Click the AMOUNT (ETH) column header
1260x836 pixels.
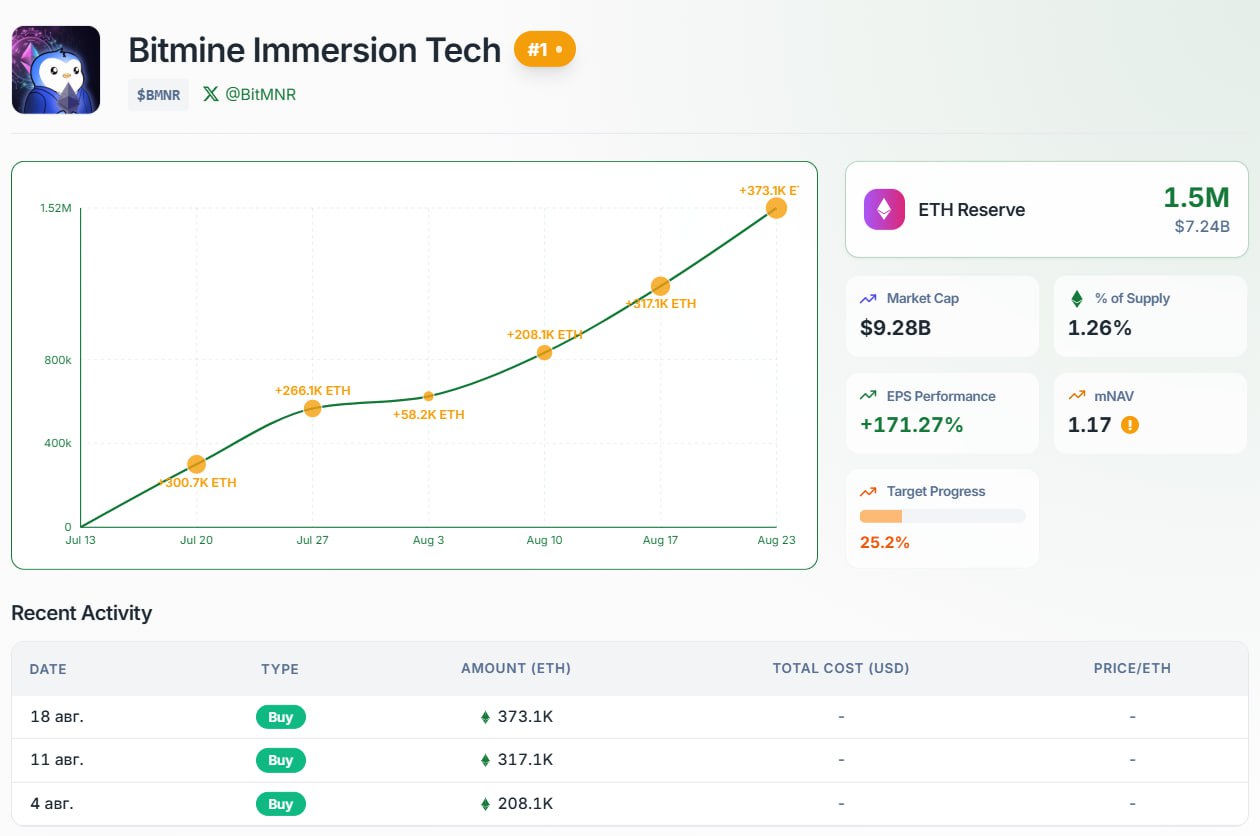(x=516, y=669)
